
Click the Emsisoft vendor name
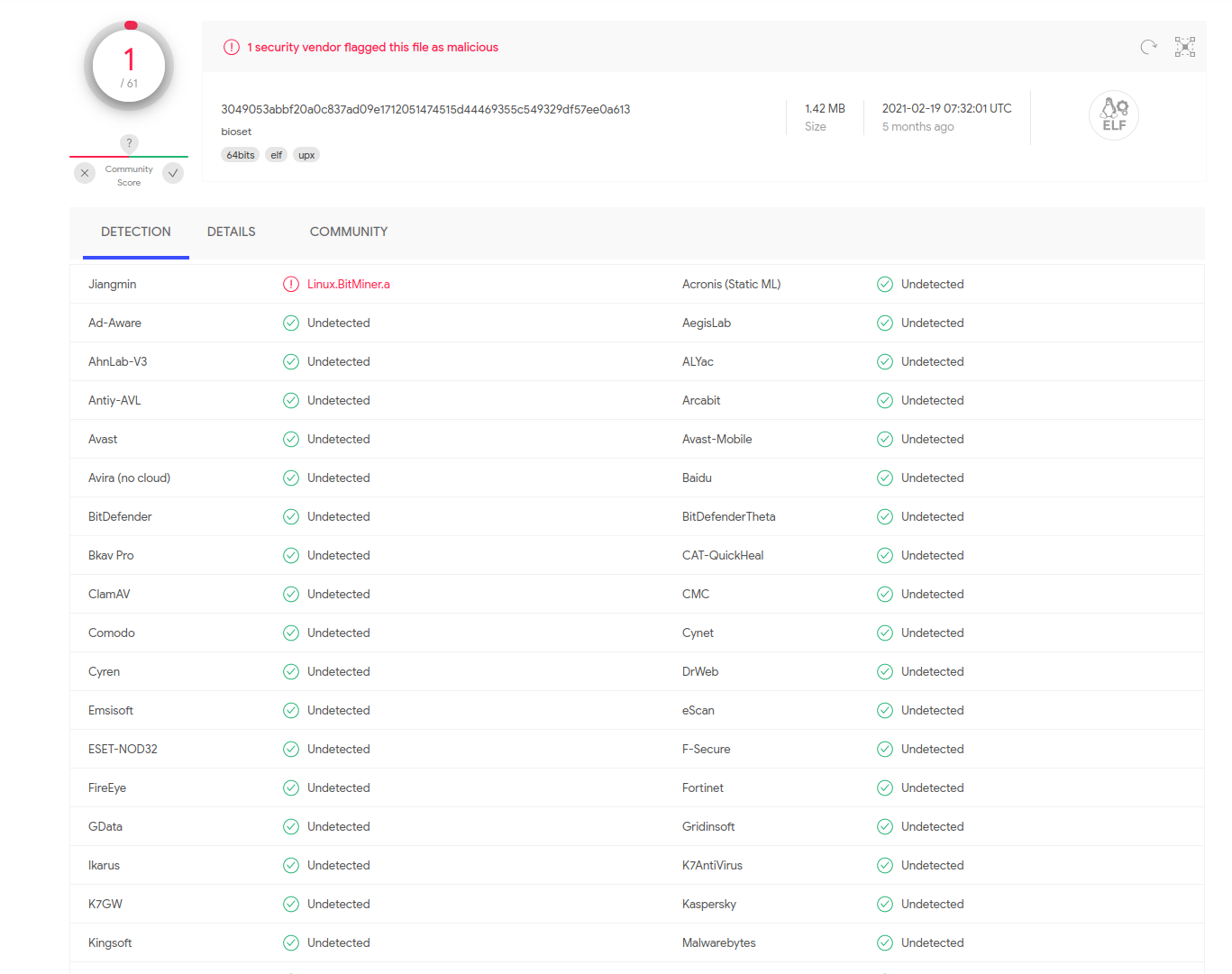pyautogui.click(x=111, y=710)
